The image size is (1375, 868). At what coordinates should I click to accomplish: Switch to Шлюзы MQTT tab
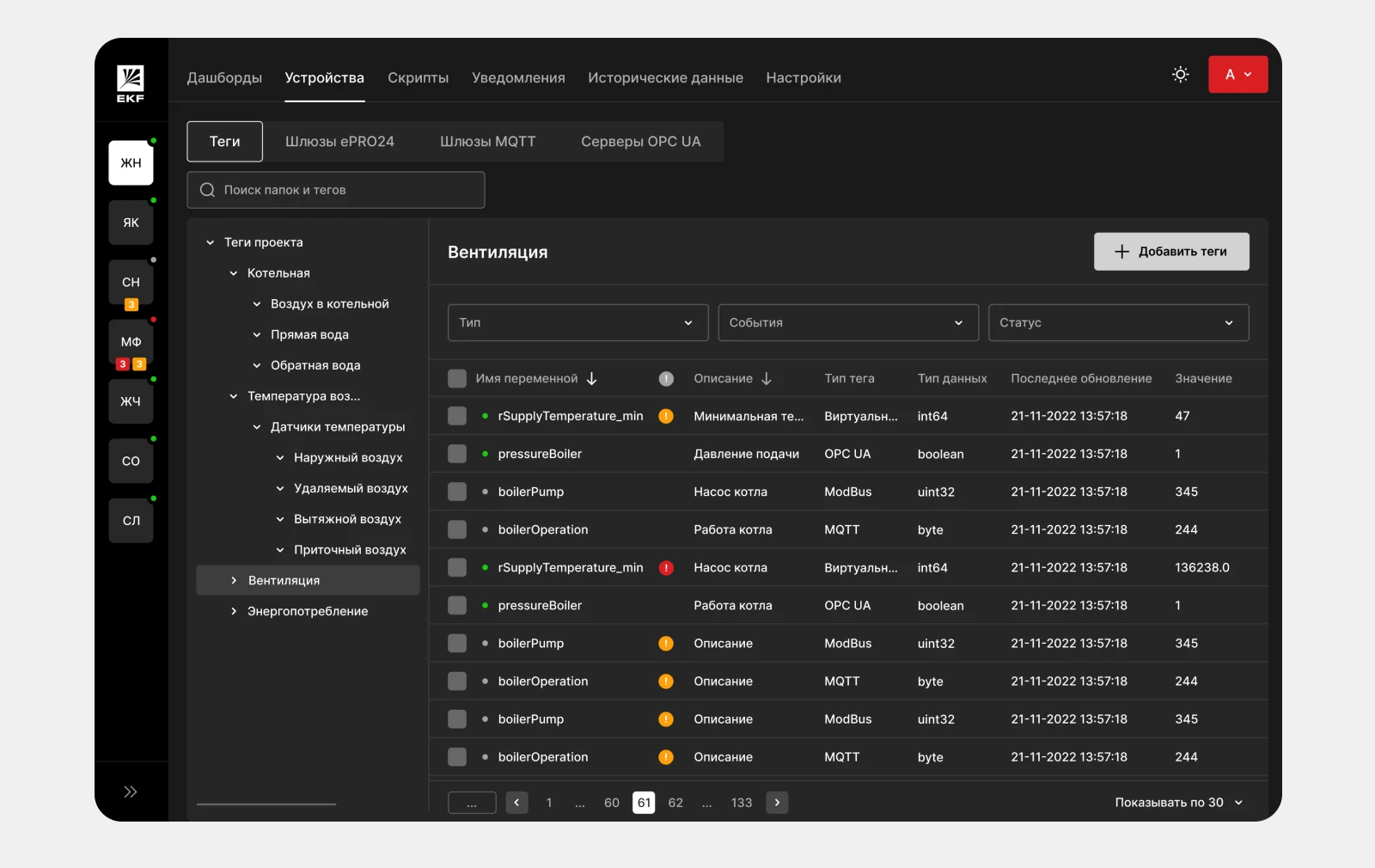(x=487, y=142)
